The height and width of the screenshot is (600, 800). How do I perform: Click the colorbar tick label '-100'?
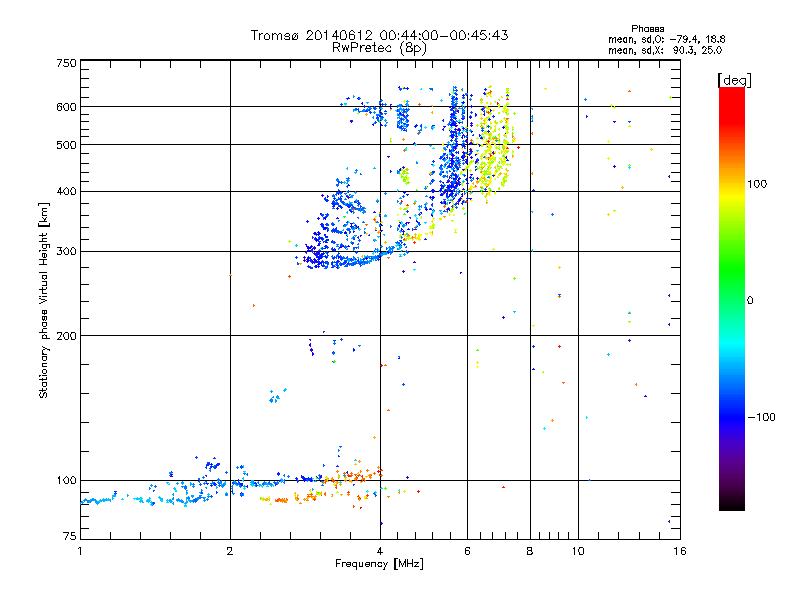pos(761,417)
